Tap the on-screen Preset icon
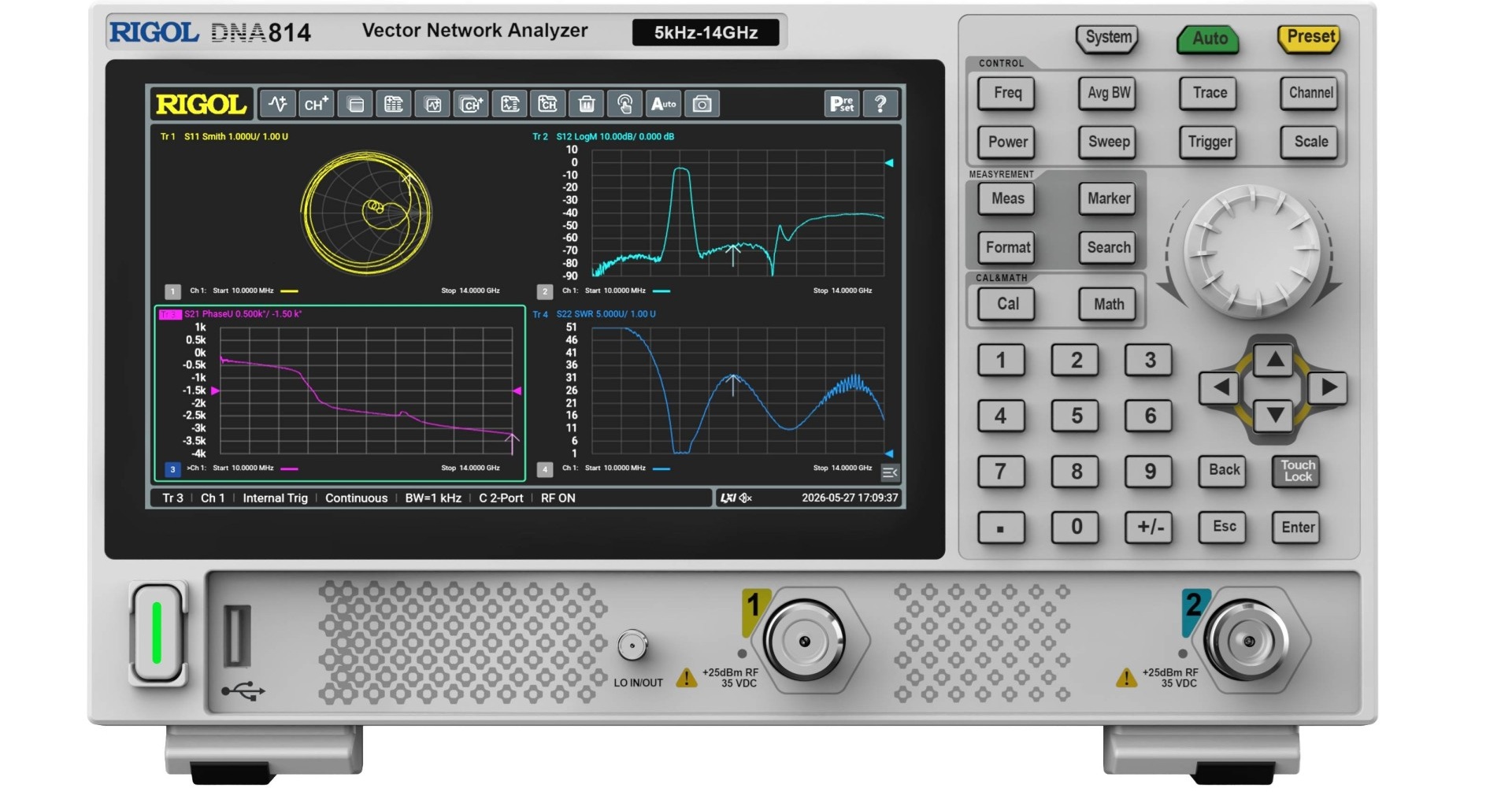Viewport: 1512px width, 792px height. (842, 104)
